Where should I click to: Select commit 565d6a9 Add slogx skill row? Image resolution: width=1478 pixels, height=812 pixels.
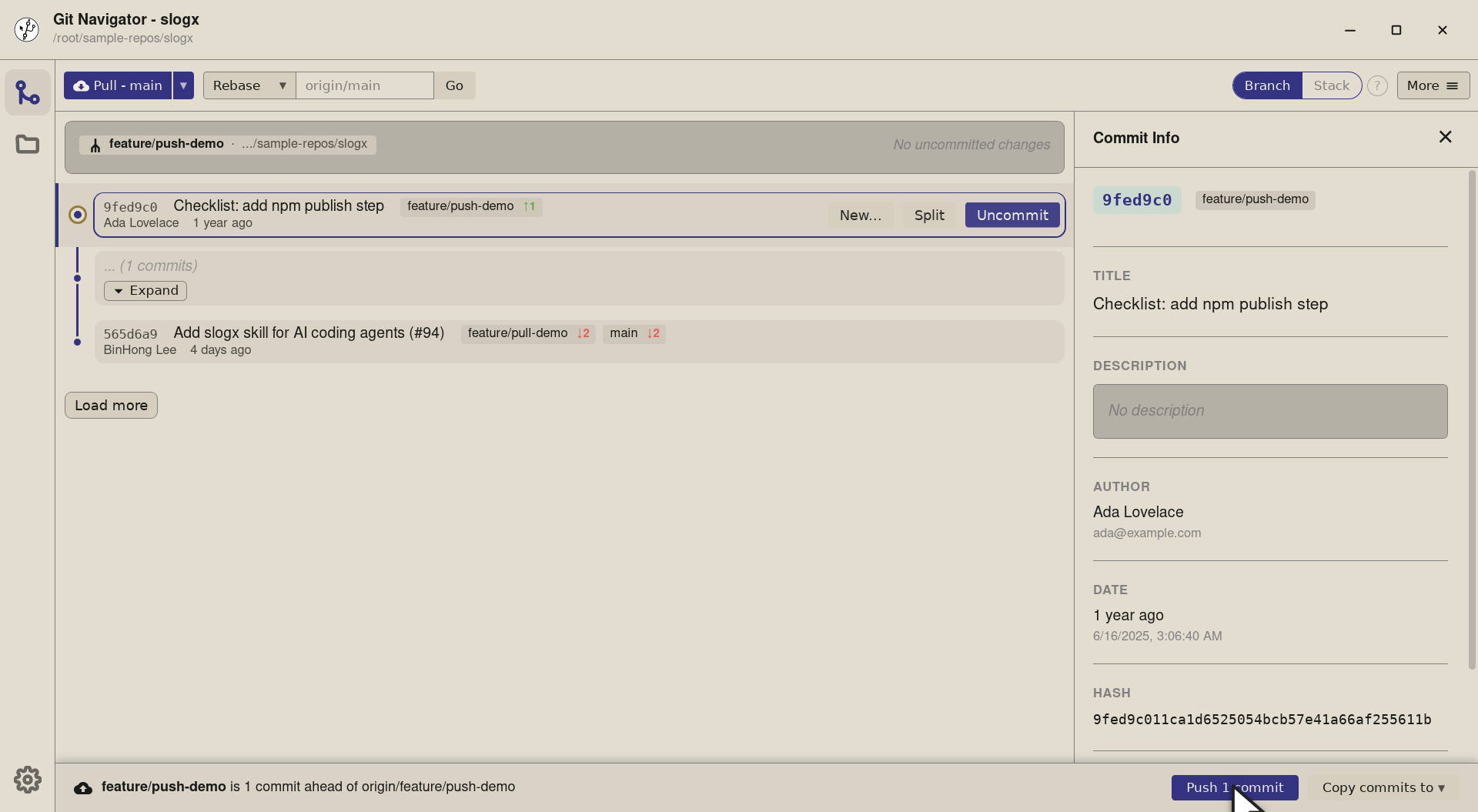(579, 341)
